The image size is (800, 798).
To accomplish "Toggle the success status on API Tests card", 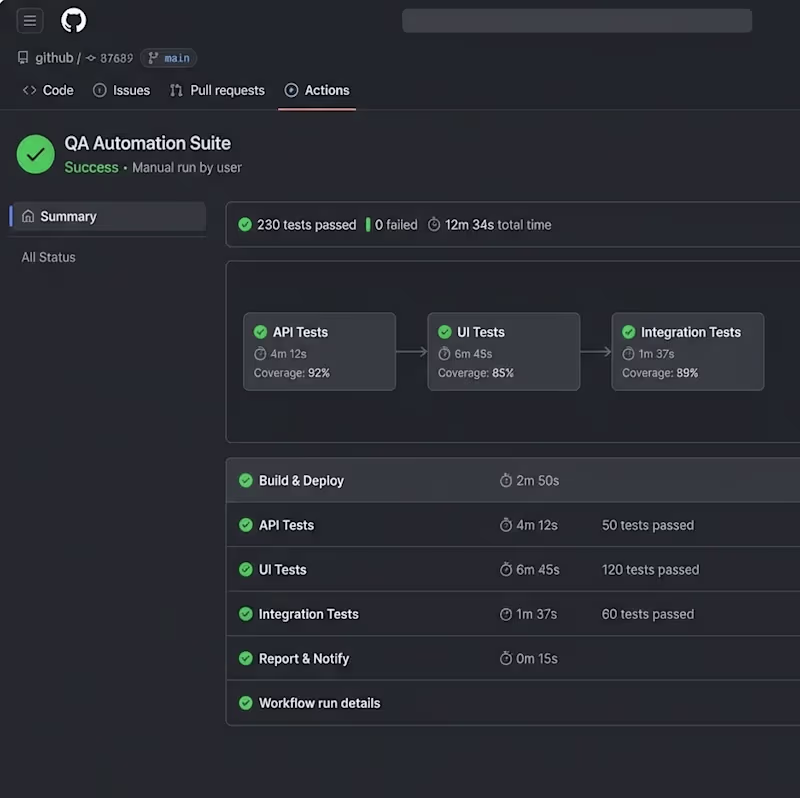I will 262,332.
